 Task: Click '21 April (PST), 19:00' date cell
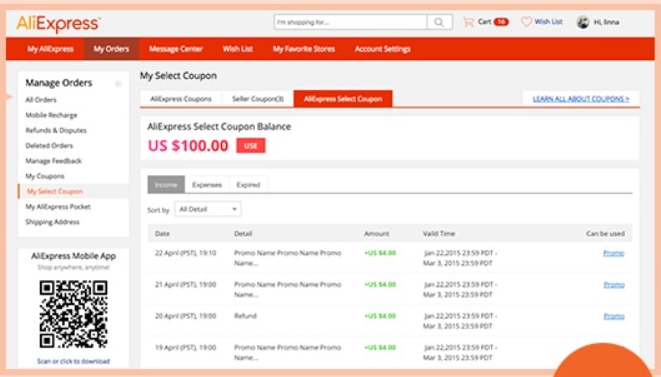(x=185, y=285)
